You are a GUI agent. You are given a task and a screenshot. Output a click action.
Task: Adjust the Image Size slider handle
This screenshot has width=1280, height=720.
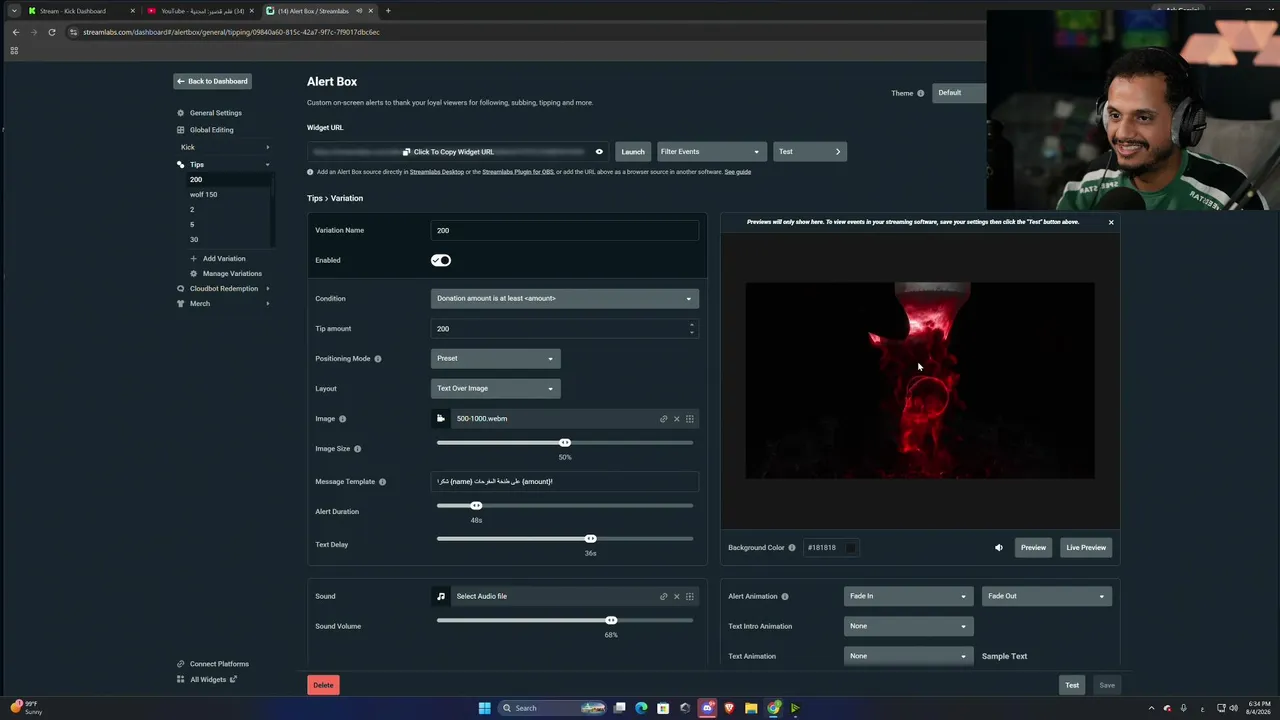tap(565, 443)
